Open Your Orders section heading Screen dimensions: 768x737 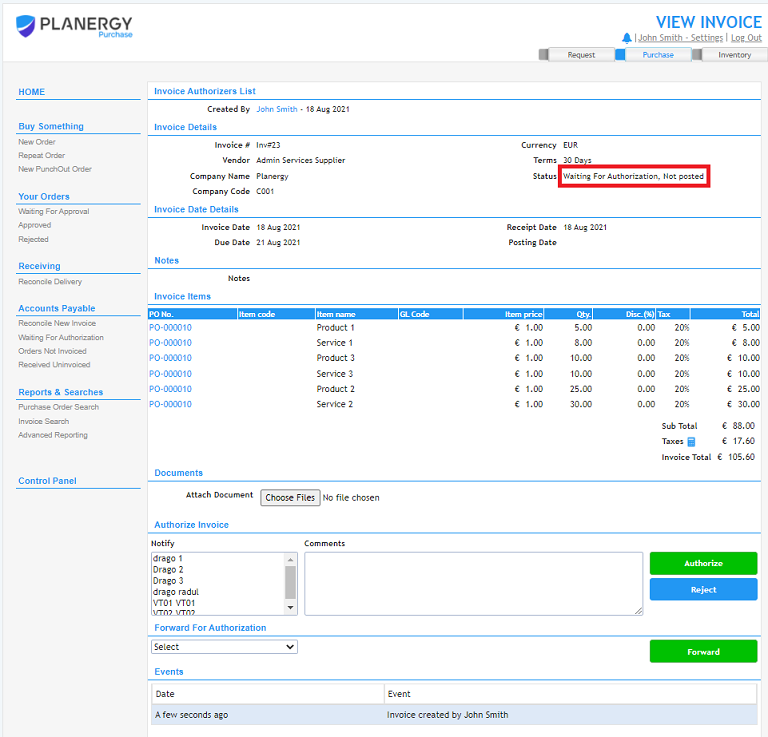[44, 197]
